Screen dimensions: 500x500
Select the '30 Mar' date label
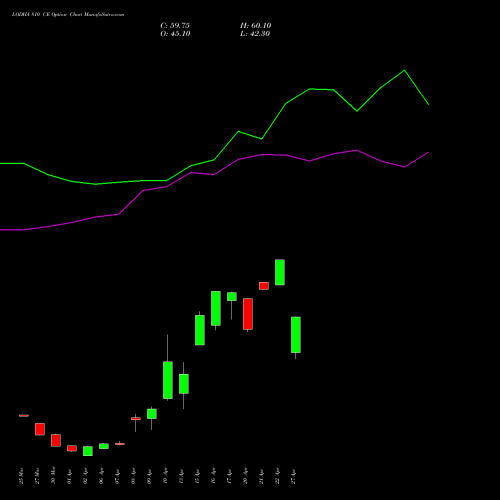[53, 476]
